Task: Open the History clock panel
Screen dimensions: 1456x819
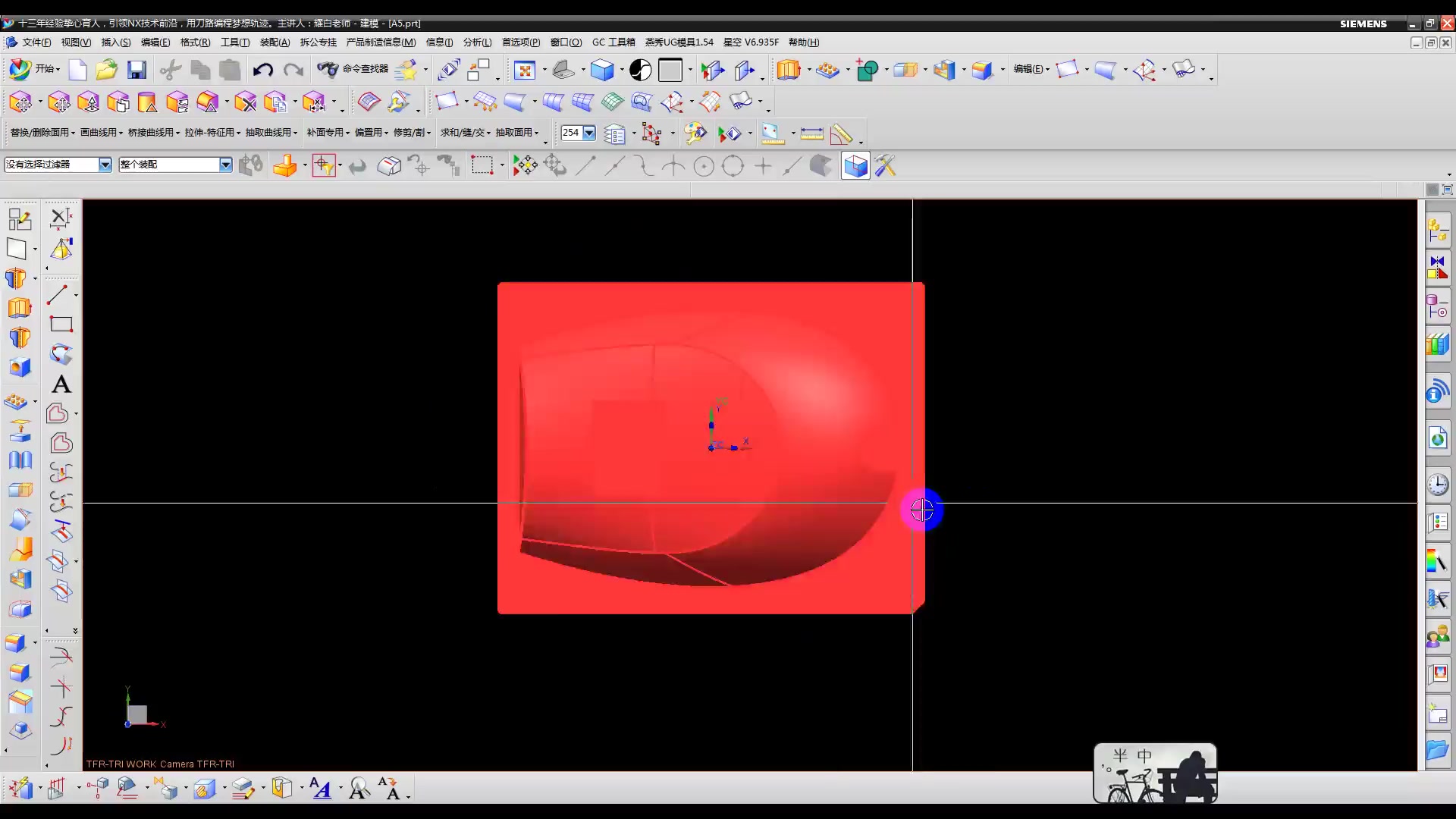Action: pos(1437,485)
